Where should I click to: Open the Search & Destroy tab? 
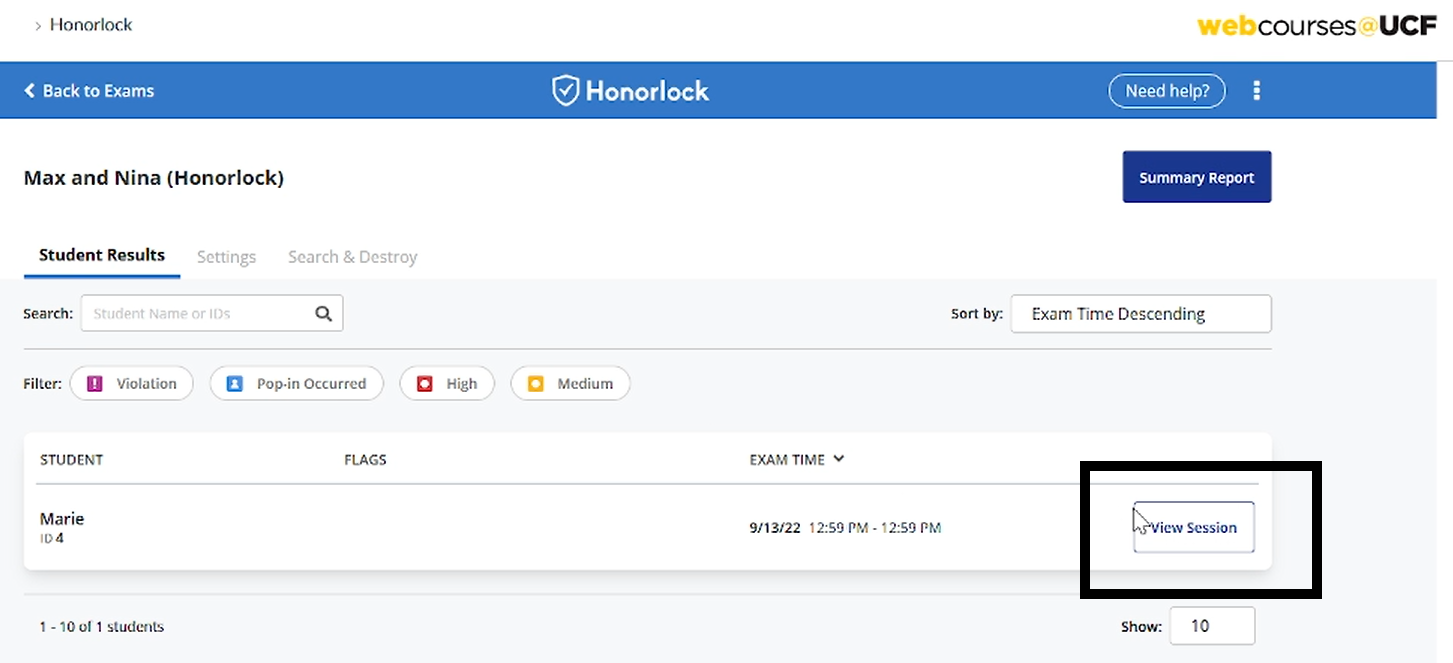click(x=352, y=257)
